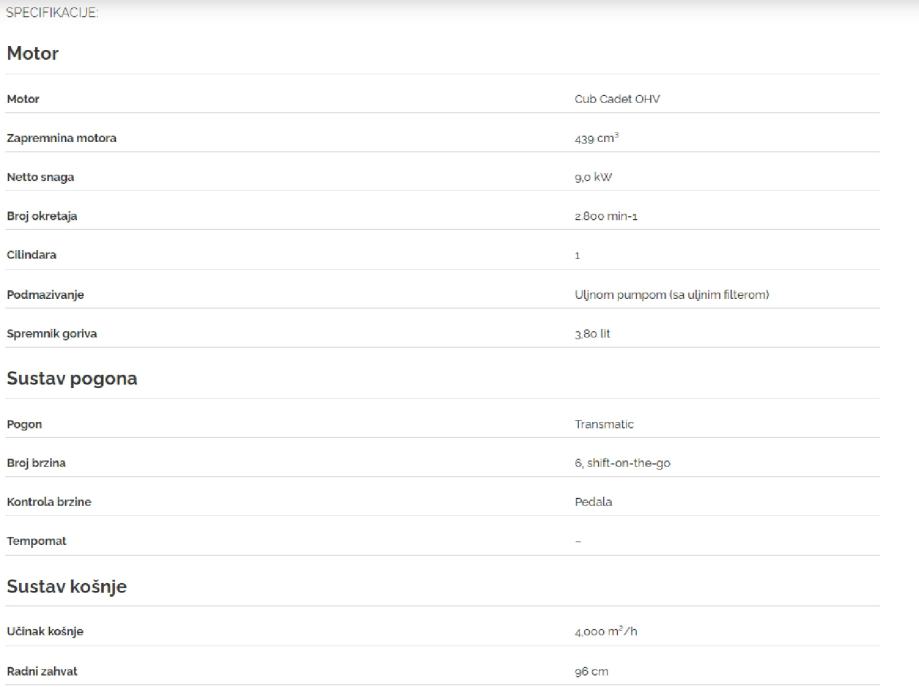Viewport: 919px width, 687px height.
Task: Select the Transmatic value
Action: pyautogui.click(x=604, y=424)
